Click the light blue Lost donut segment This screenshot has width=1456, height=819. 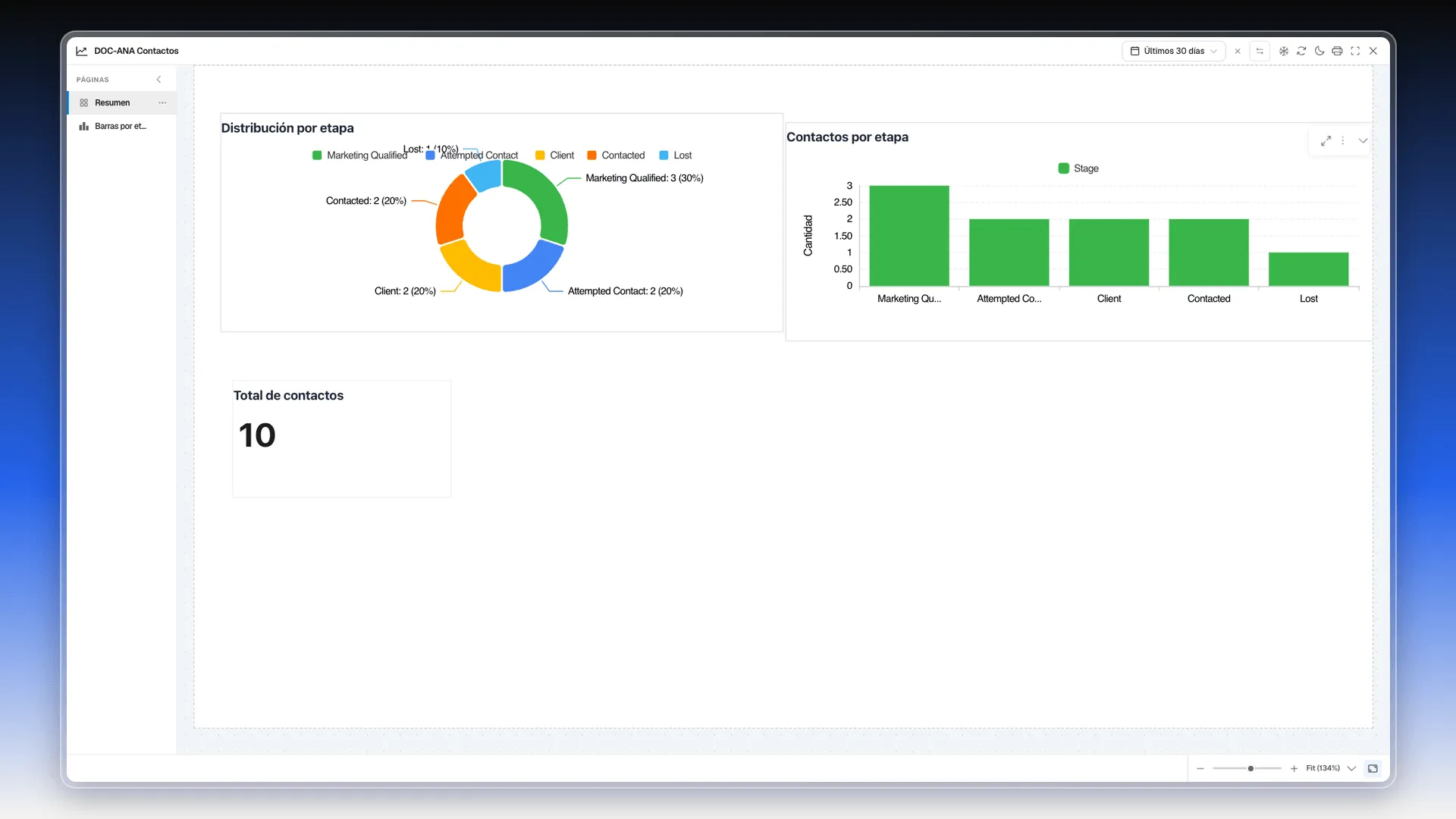tap(485, 174)
